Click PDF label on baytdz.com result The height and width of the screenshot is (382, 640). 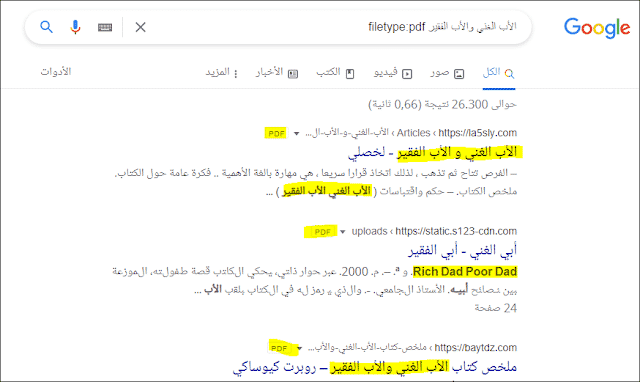tap(279, 348)
